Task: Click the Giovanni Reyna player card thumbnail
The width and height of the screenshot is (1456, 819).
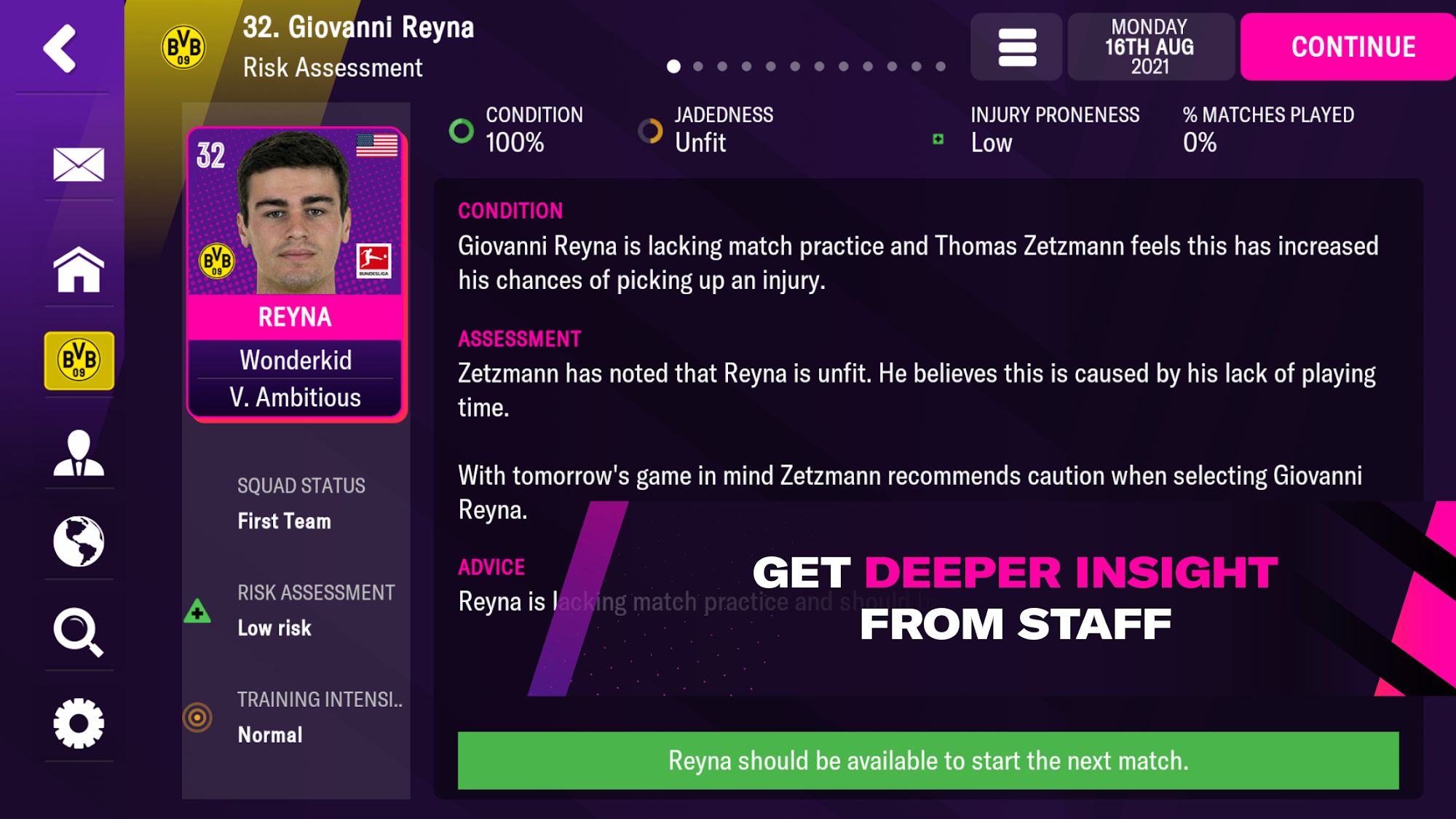Action: 296,270
